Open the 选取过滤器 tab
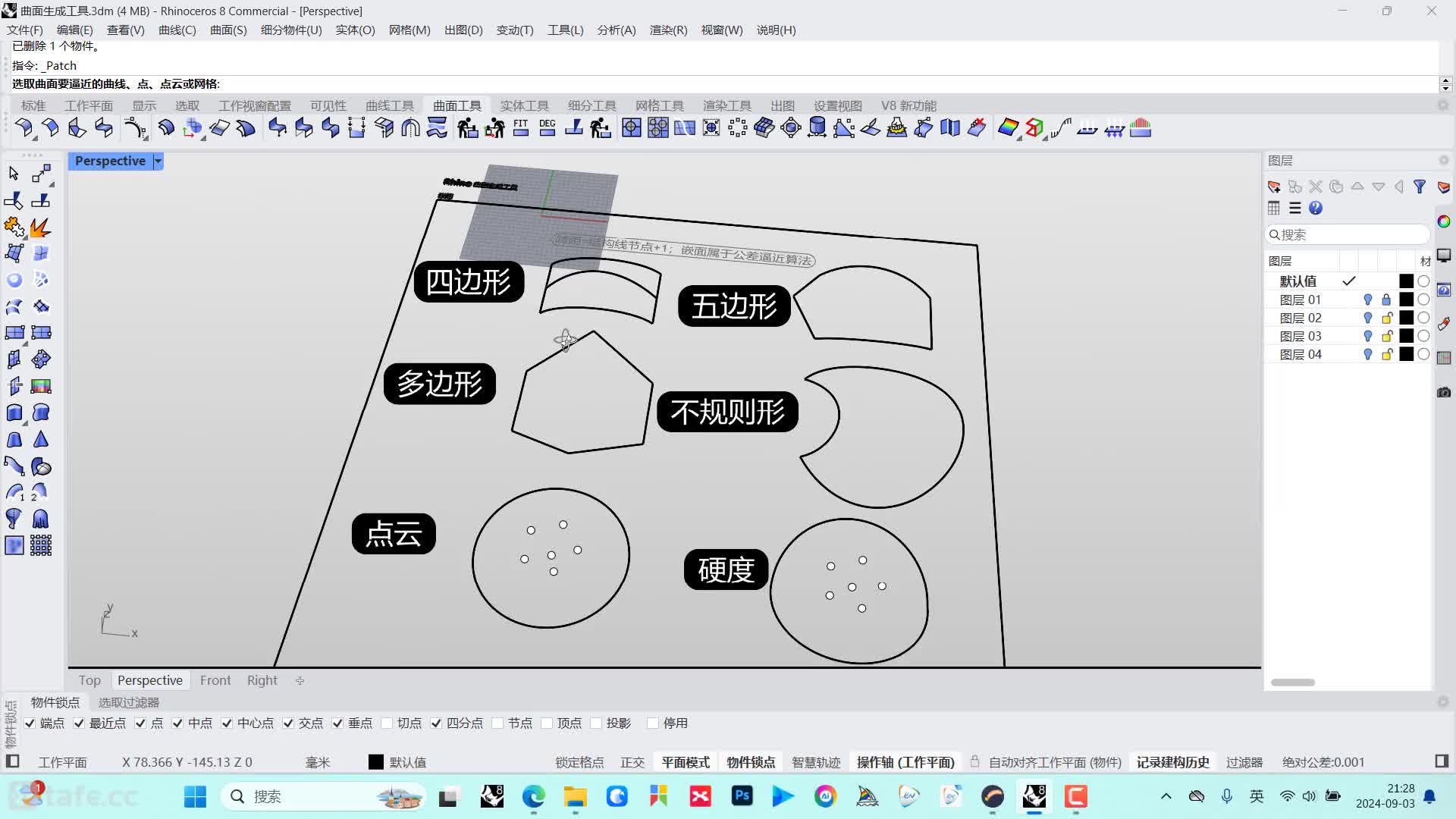The width and height of the screenshot is (1456, 819). coord(129,703)
